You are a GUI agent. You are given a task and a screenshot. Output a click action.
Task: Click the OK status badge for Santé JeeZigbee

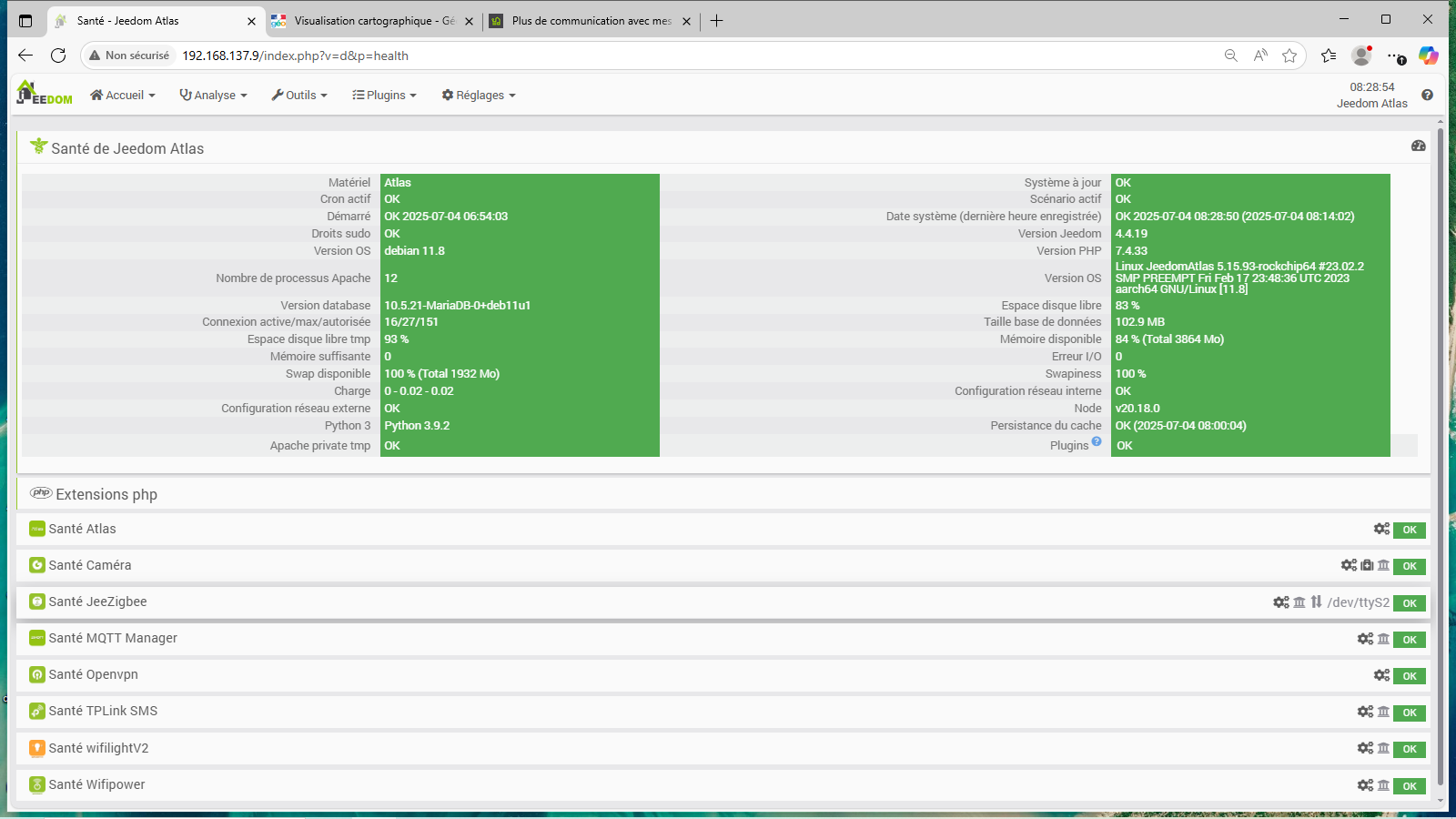pyautogui.click(x=1410, y=603)
